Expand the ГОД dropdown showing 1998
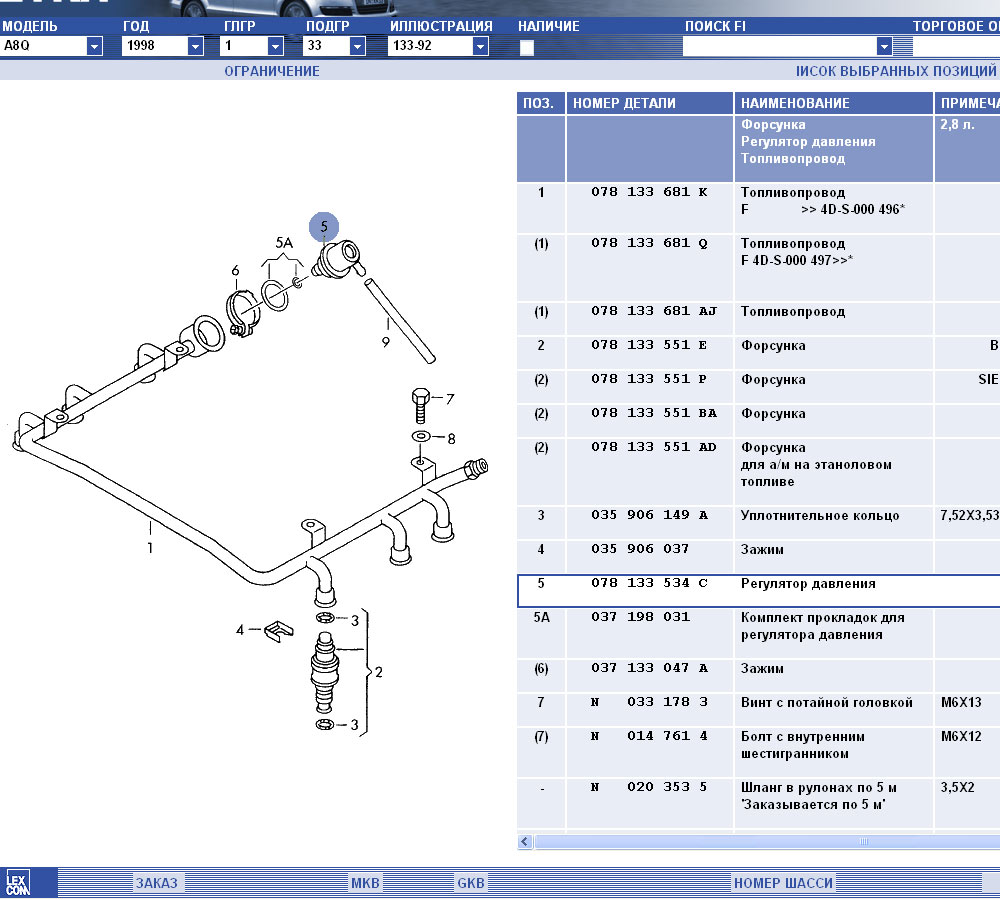 click(x=195, y=46)
